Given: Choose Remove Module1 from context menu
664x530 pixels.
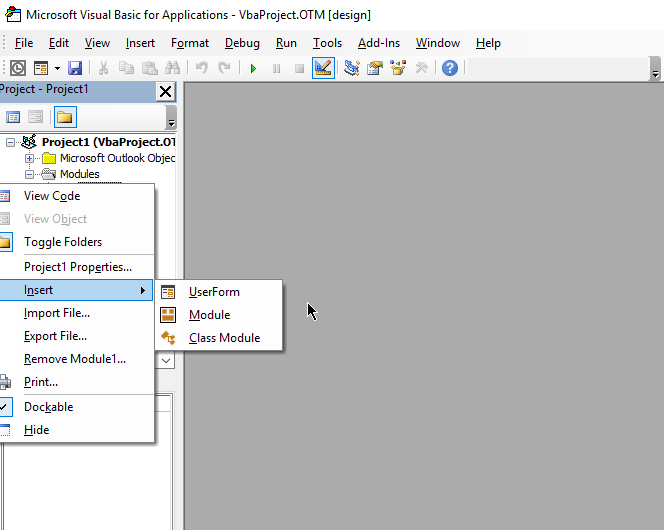Looking at the screenshot, I should [x=76, y=359].
